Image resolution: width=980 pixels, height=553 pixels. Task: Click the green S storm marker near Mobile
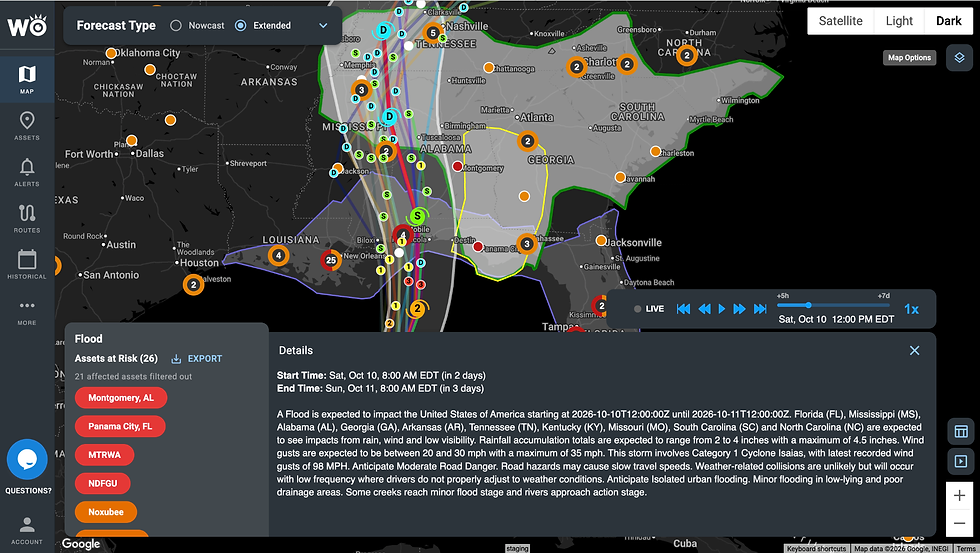coord(418,216)
